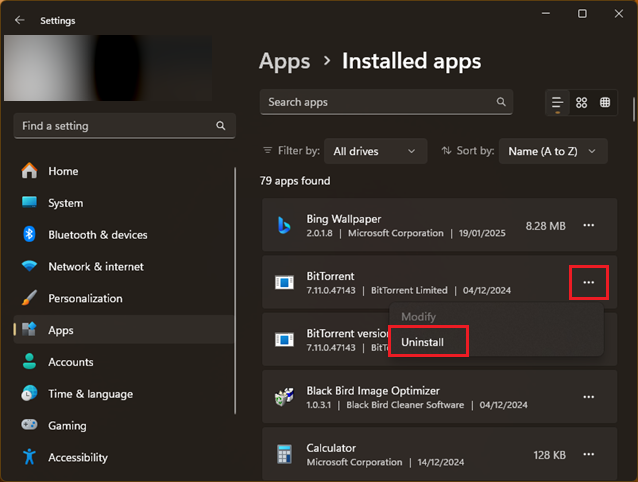Click the Find a setting search box
The width and height of the screenshot is (638, 482).
click(125, 126)
